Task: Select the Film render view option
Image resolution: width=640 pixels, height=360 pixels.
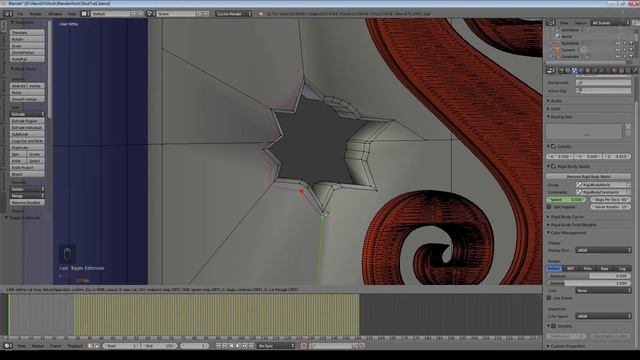Action: pos(588,268)
